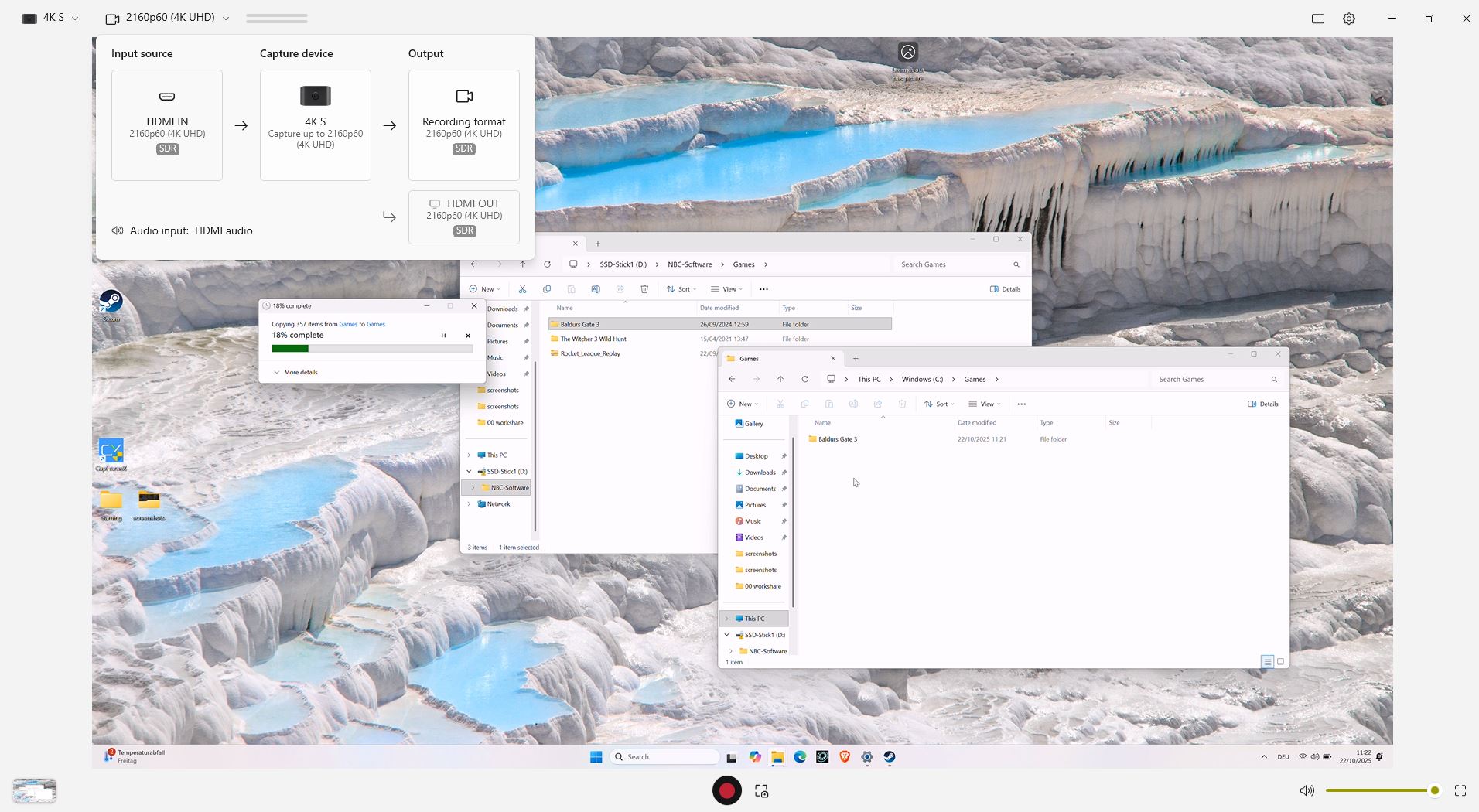
Task: Click the Windows Start icon in the taskbar
Action: [596, 757]
